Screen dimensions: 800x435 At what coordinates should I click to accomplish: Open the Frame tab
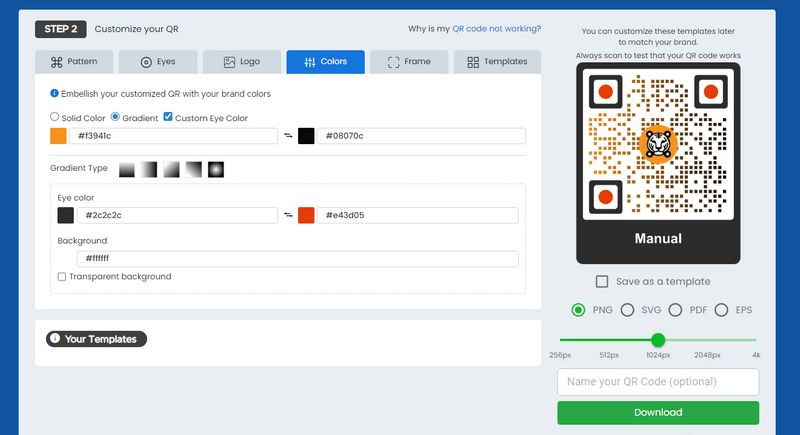410,62
